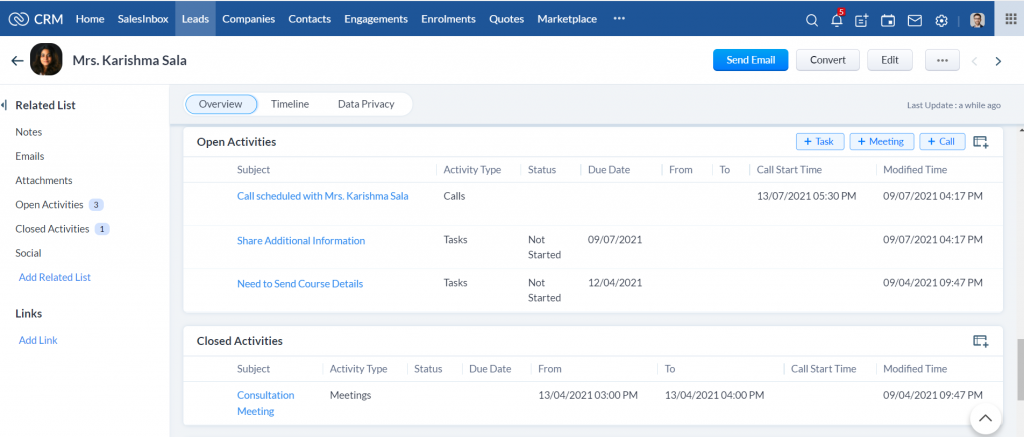Add a new Meeting
This screenshot has height=437, width=1024.
tap(882, 141)
